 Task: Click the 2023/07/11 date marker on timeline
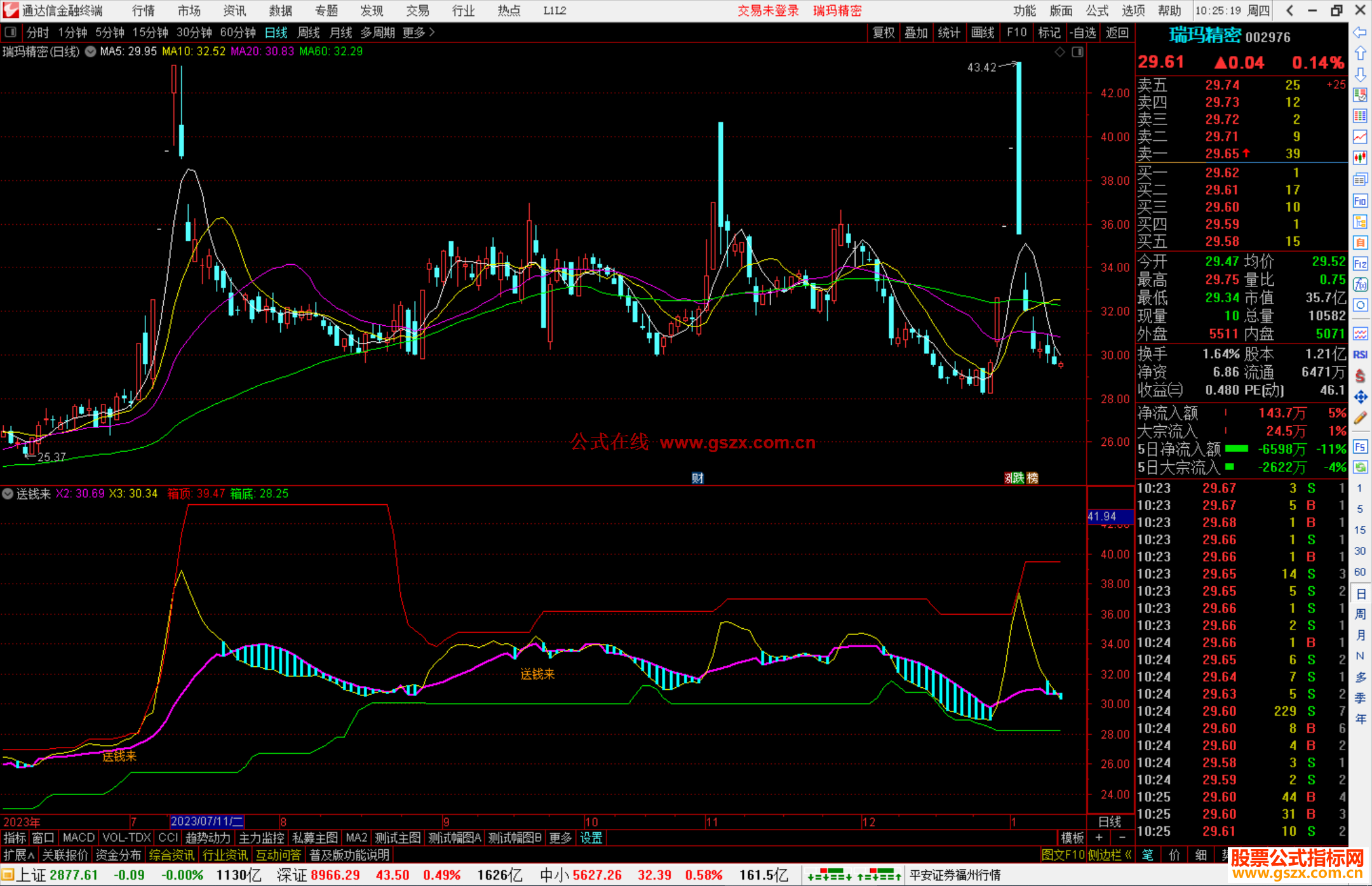pyautogui.click(x=207, y=821)
